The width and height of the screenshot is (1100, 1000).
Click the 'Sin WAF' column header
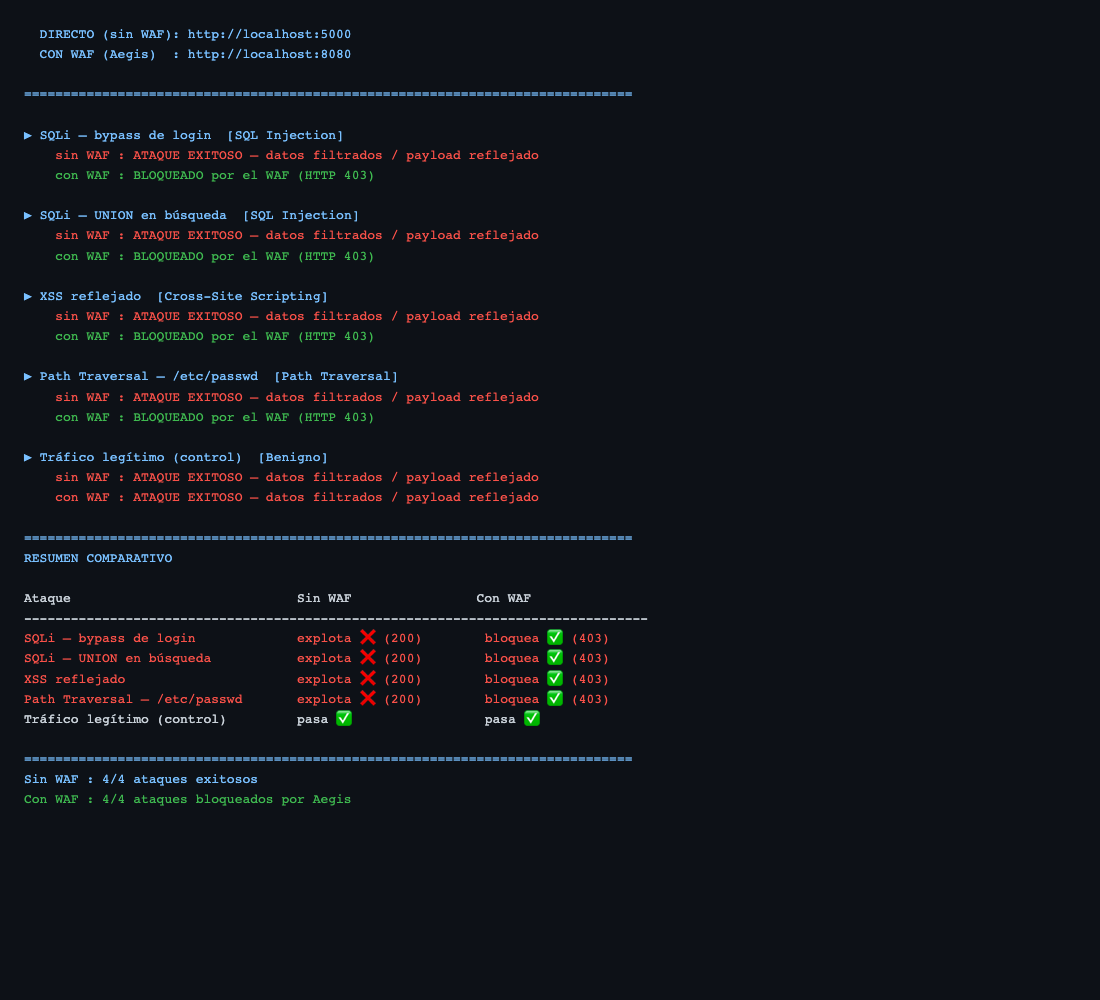point(324,599)
